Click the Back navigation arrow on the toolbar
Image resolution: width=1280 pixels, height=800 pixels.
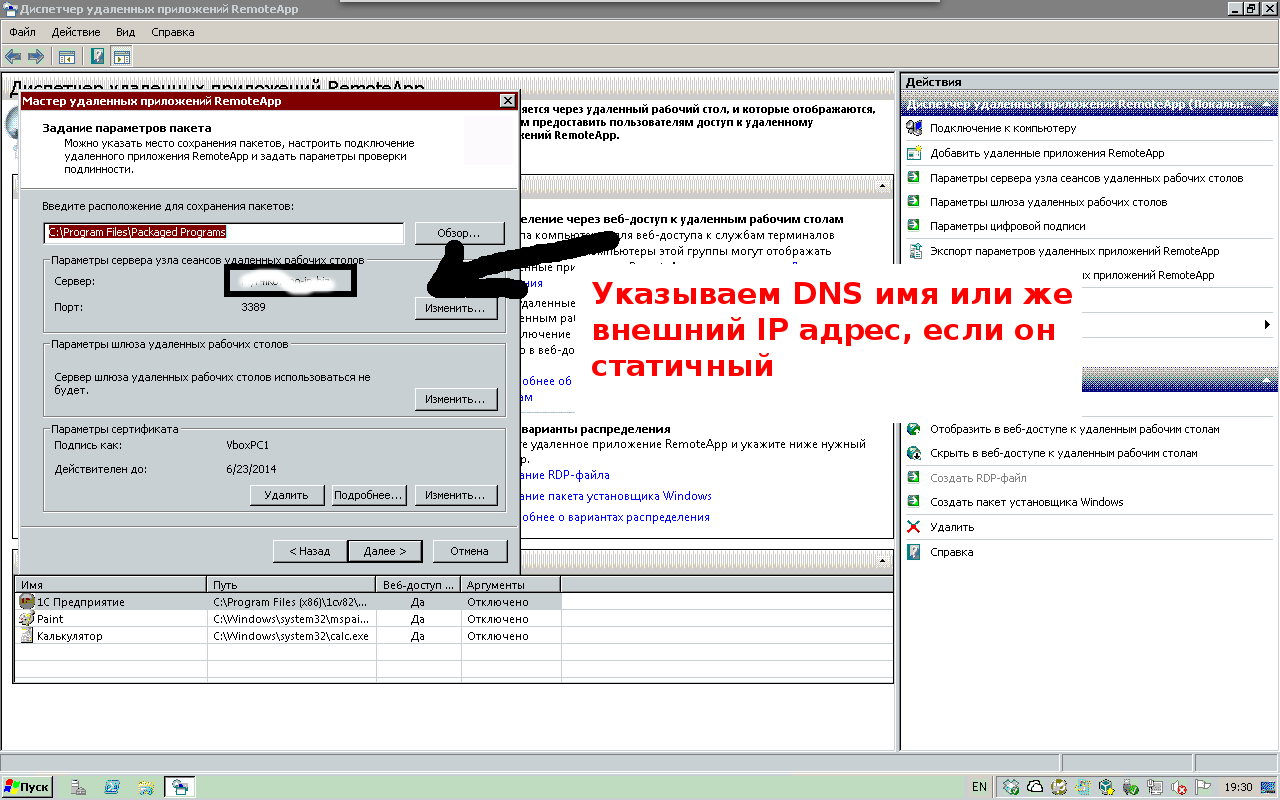[13, 56]
